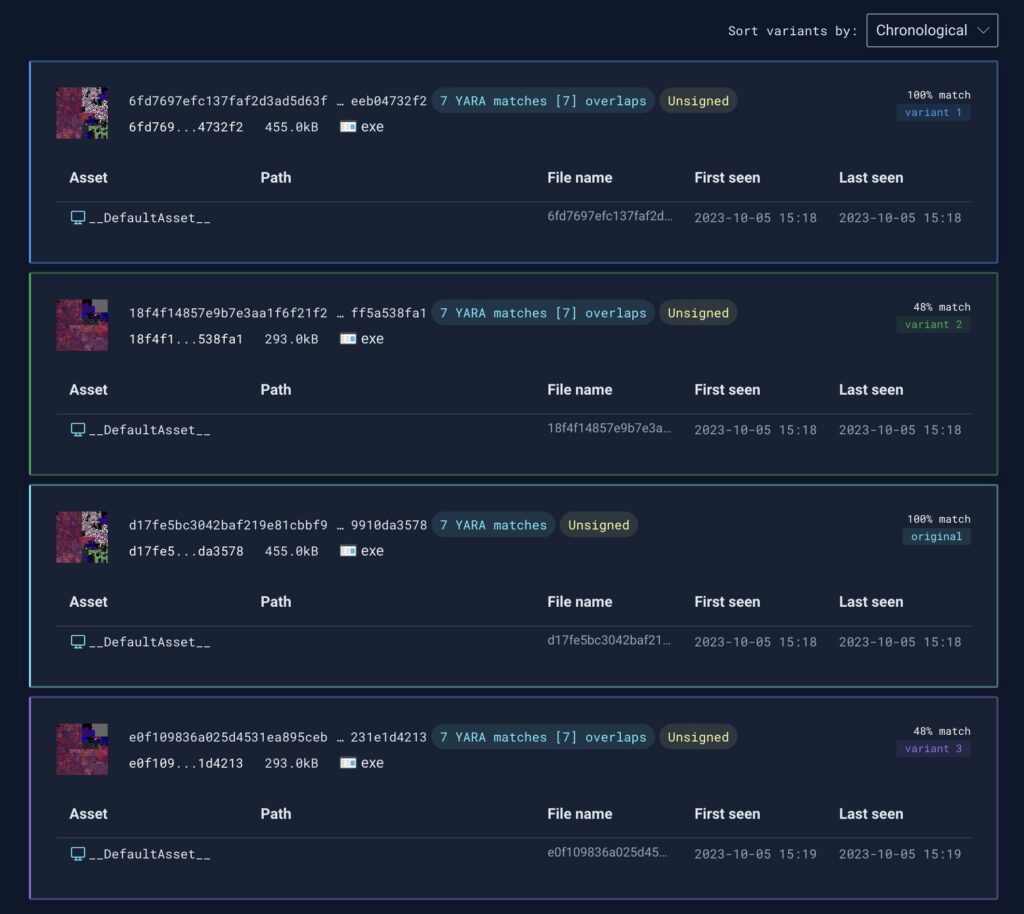Click the monitor icon in original file asset row
This screenshot has width=1024, height=914.
tap(78, 642)
